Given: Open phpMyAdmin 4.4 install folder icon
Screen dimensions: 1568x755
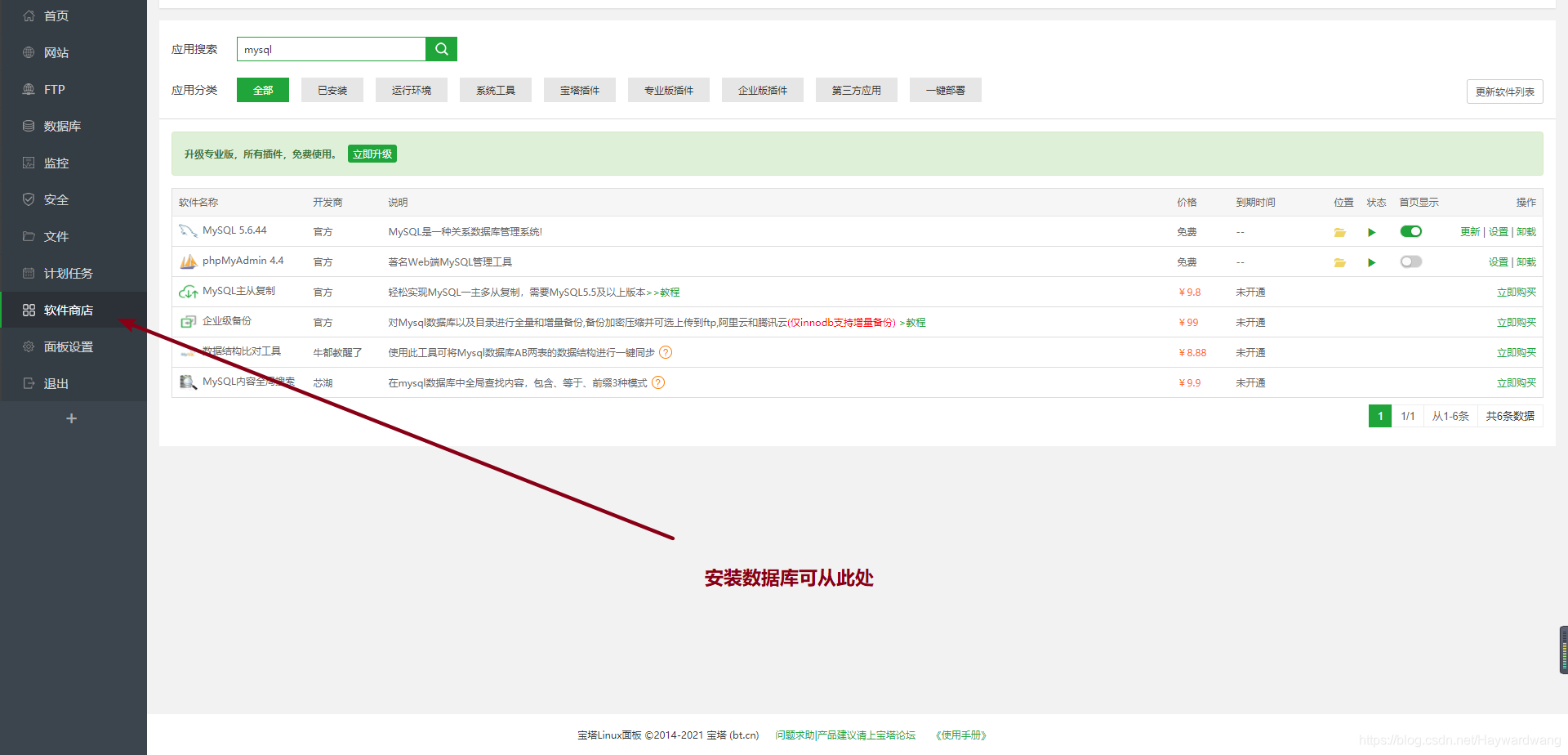Looking at the screenshot, I should click(x=1339, y=262).
